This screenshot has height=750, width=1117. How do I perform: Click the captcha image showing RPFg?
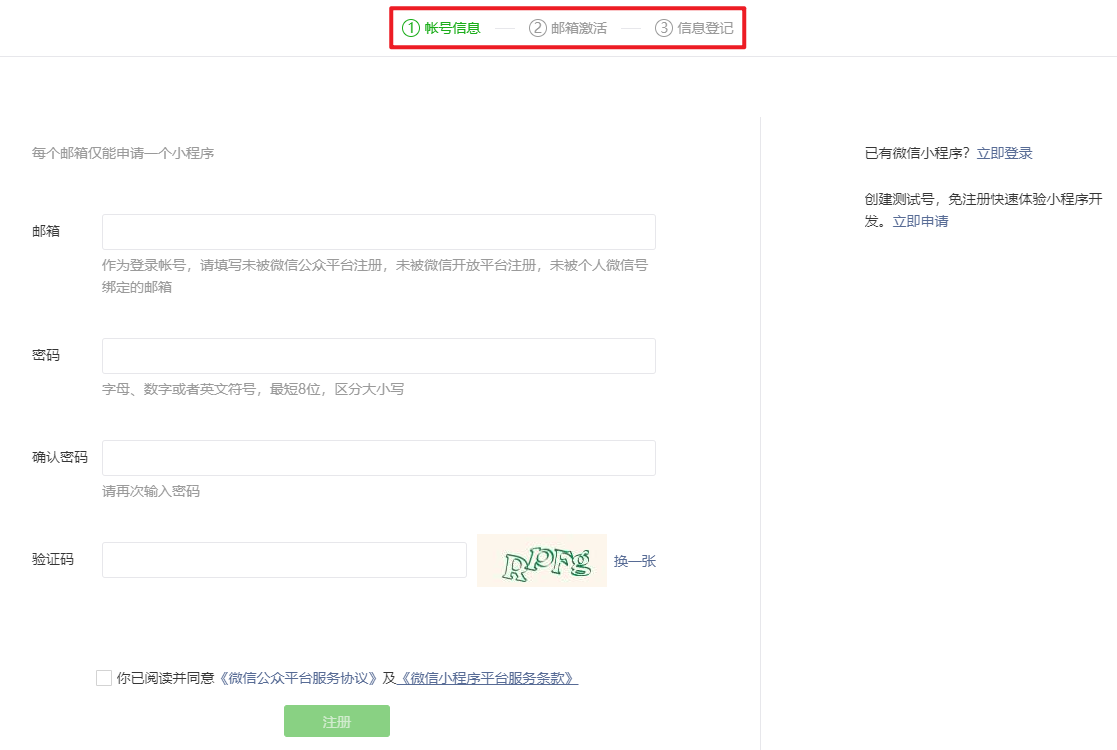coord(541,560)
